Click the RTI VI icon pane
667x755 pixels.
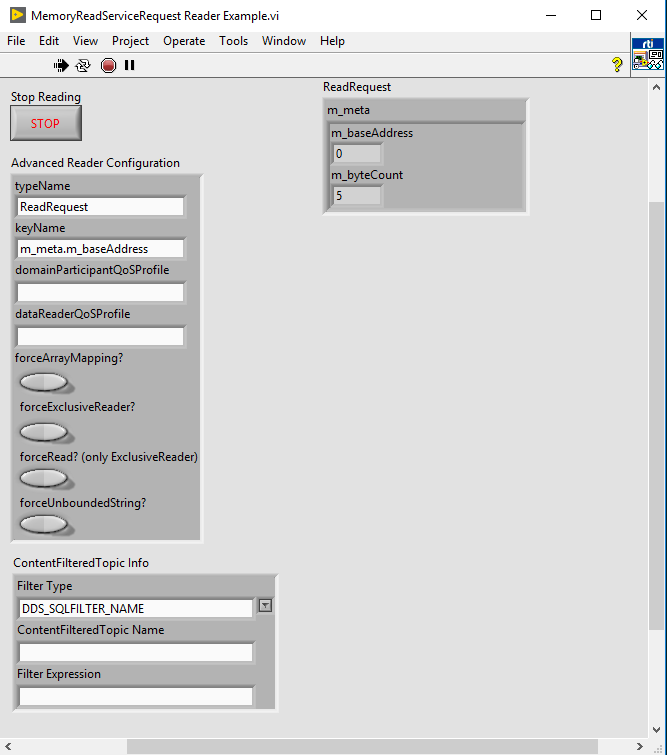pyautogui.click(x=648, y=54)
